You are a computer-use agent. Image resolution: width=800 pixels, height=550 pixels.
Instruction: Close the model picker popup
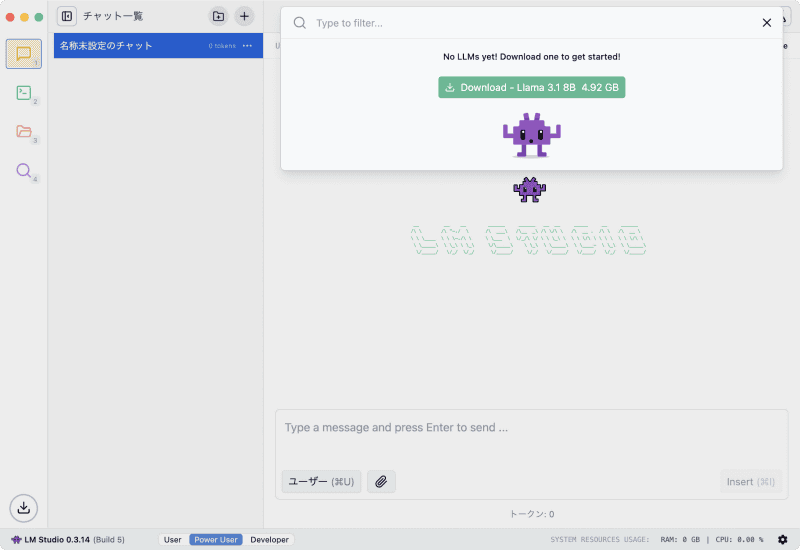coord(766,23)
